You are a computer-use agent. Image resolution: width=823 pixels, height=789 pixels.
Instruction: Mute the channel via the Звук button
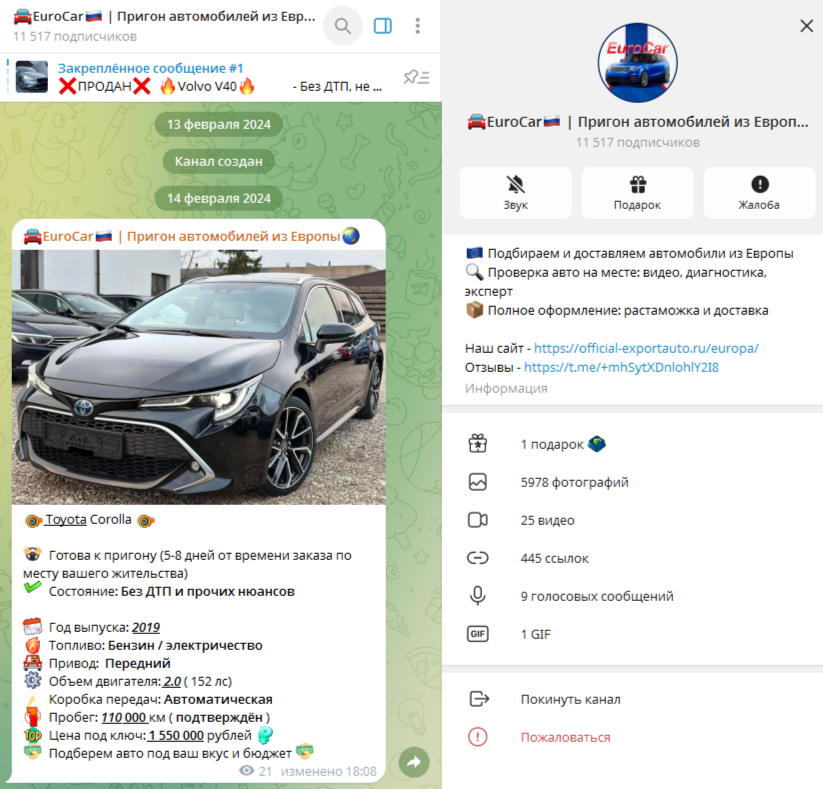click(x=515, y=192)
